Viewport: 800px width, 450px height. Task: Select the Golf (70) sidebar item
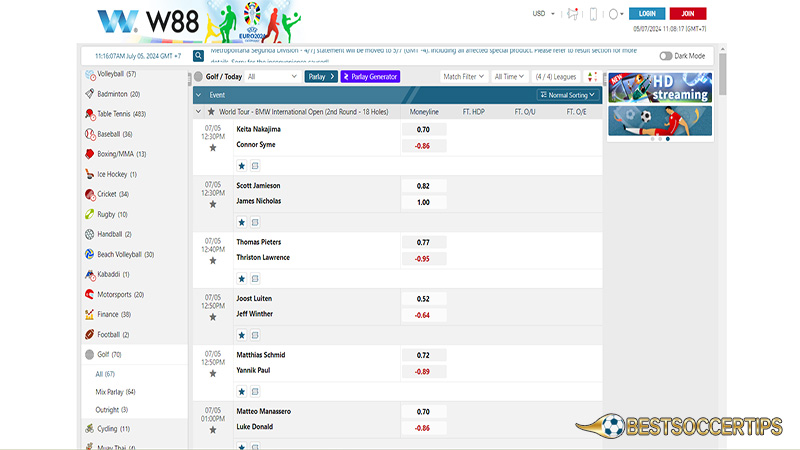(x=135, y=355)
